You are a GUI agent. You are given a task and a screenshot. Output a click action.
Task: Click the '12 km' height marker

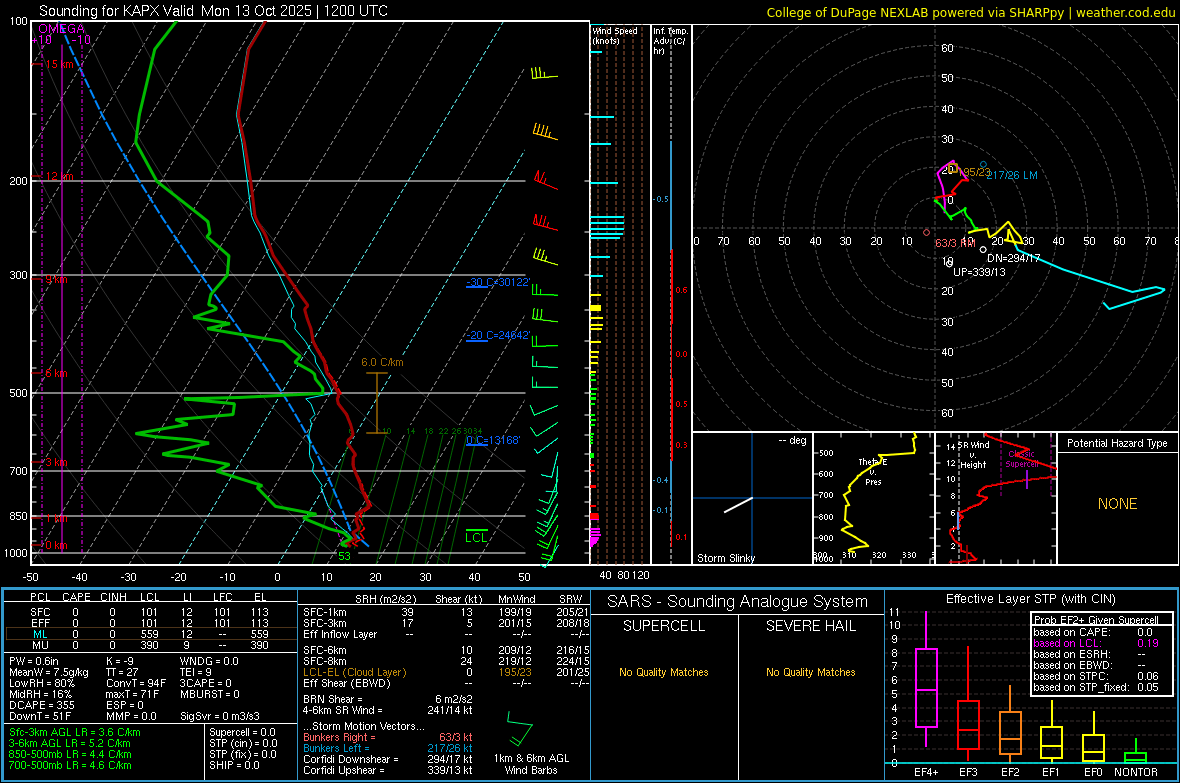point(59,176)
